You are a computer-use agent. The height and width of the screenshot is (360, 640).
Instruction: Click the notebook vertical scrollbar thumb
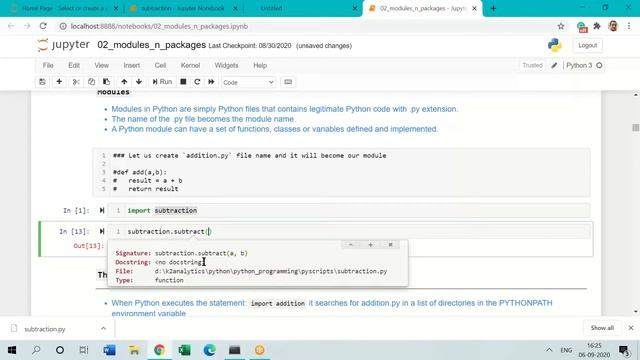tap(636, 128)
